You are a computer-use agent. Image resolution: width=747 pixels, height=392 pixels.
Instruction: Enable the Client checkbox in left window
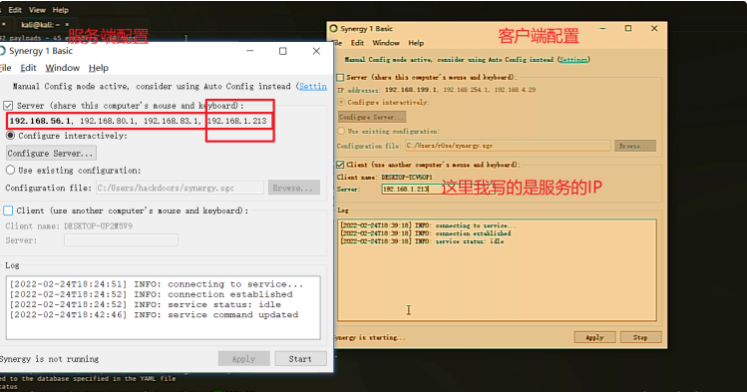click(8, 210)
